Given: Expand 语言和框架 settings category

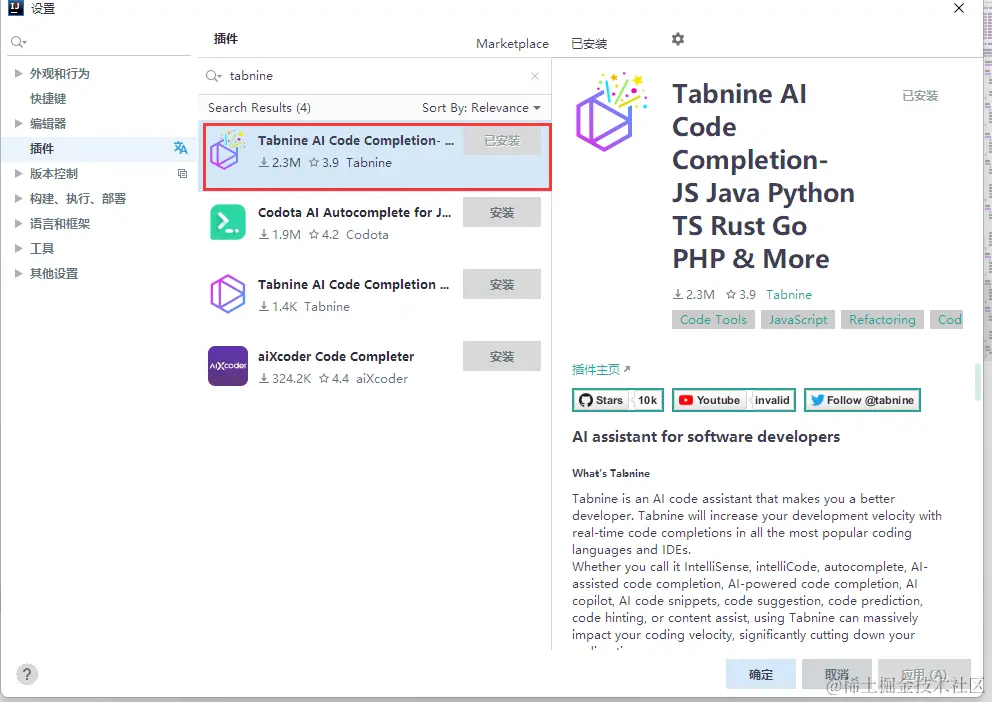Looking at the screenshot, I should (18, 223).
